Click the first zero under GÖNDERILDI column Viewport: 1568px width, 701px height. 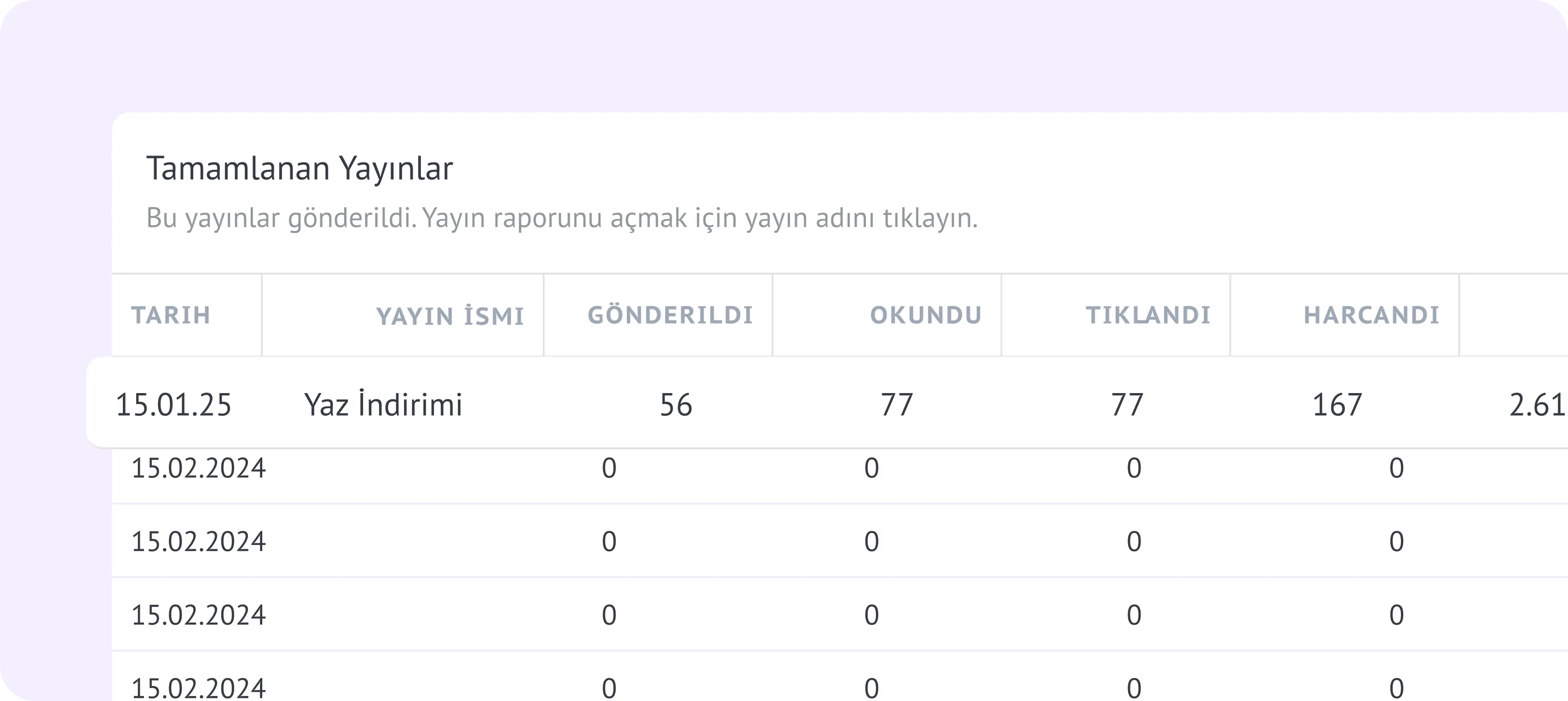click(x=609, y=469)
